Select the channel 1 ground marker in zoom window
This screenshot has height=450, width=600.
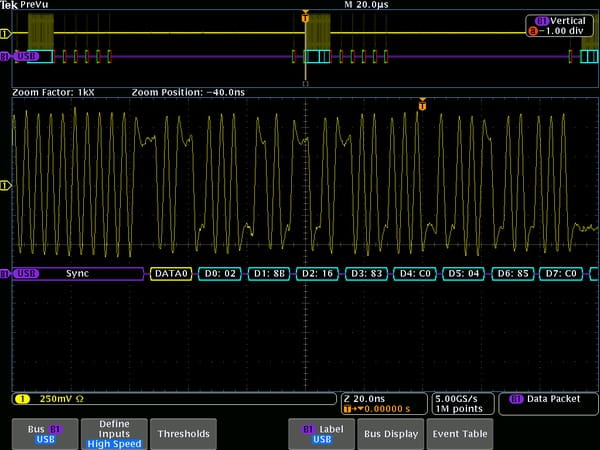coord(5,185)
